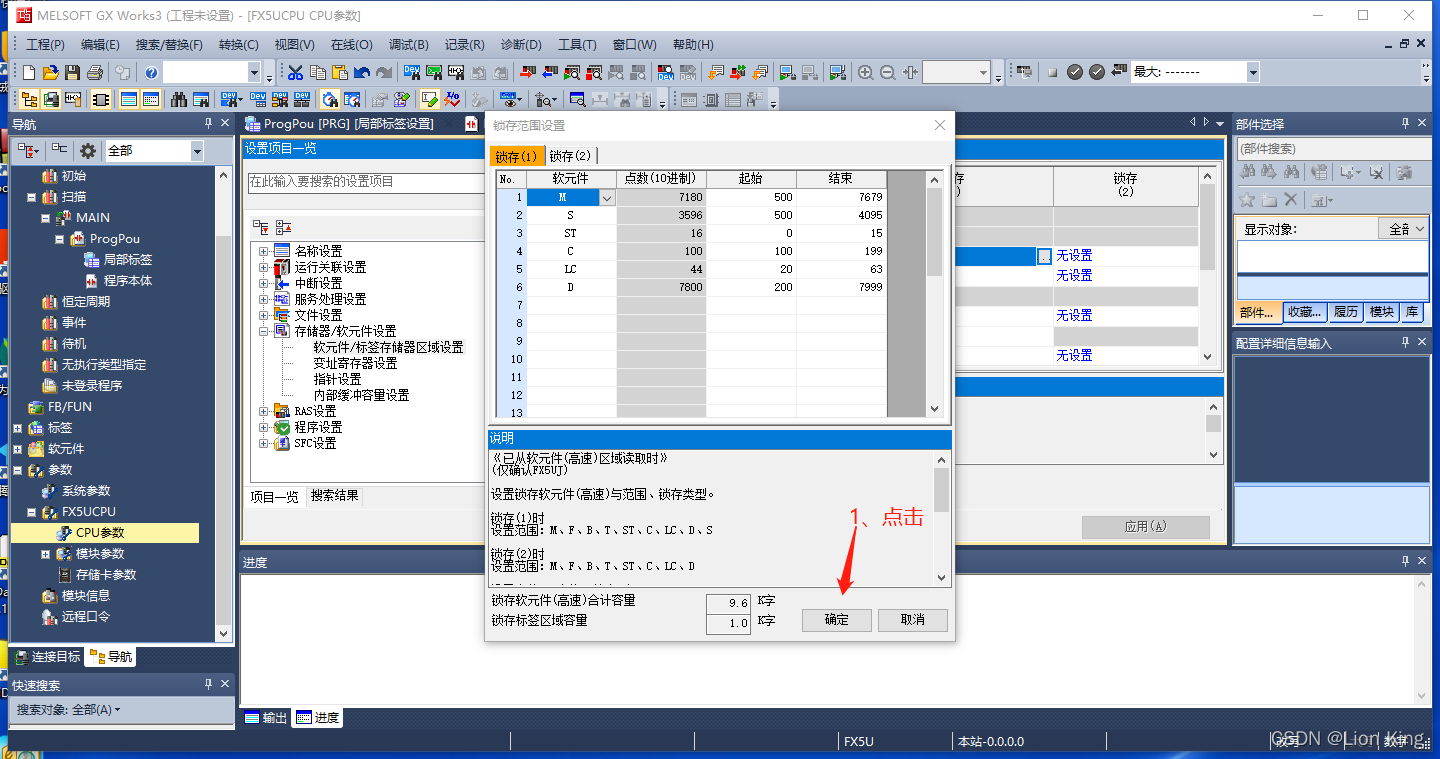The image size is (1440, 759).
Task: Click latch table vertical scrollbar down arrow
Action: pyautogui.click(x=935, y=409)
